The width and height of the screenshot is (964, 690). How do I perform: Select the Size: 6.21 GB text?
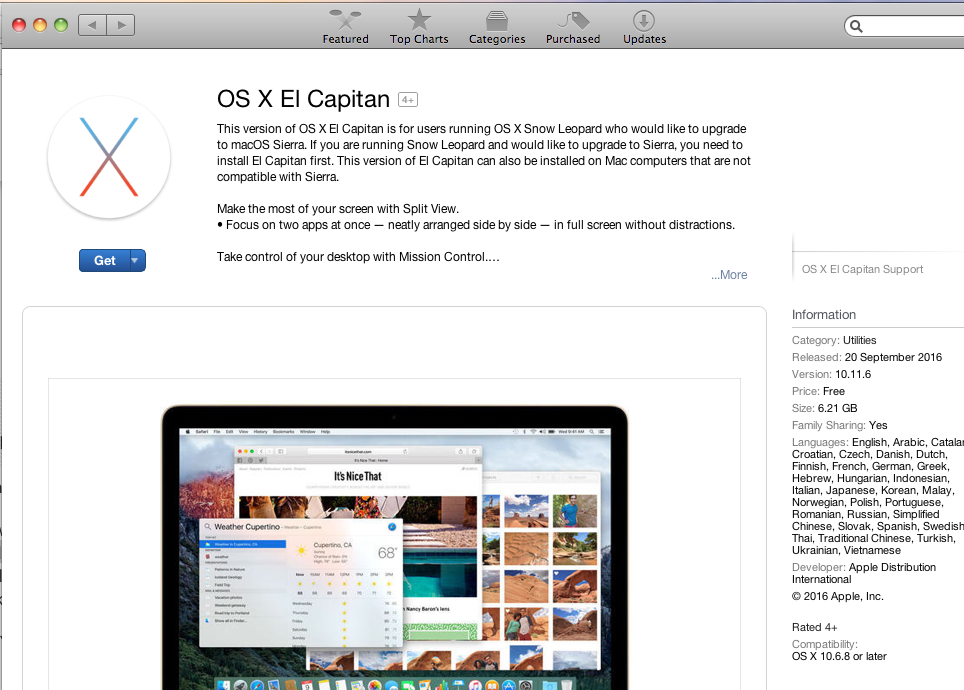[824, 408]
